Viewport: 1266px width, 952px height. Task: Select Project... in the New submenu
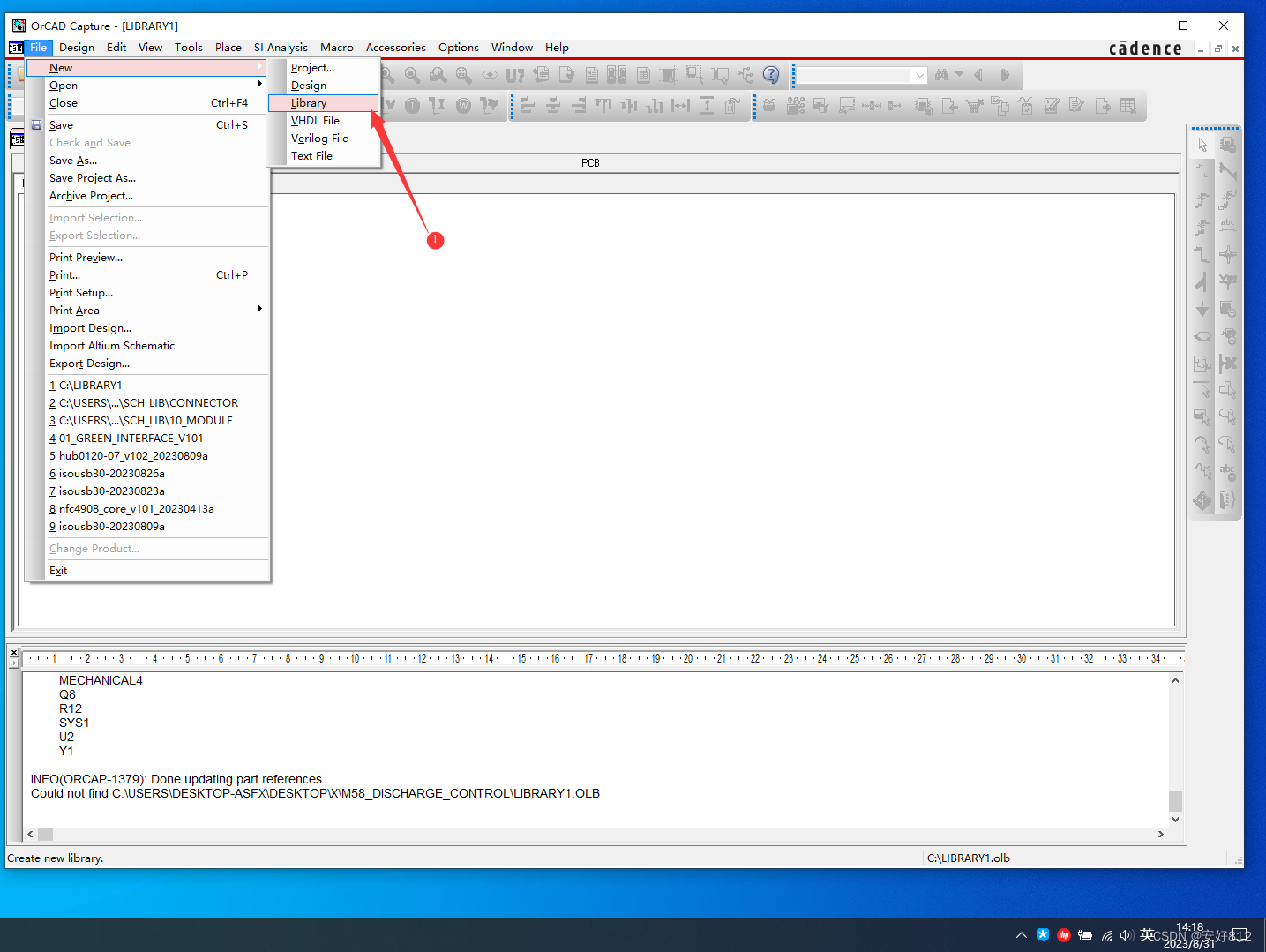pyautogui.click(x=312, y=68)
